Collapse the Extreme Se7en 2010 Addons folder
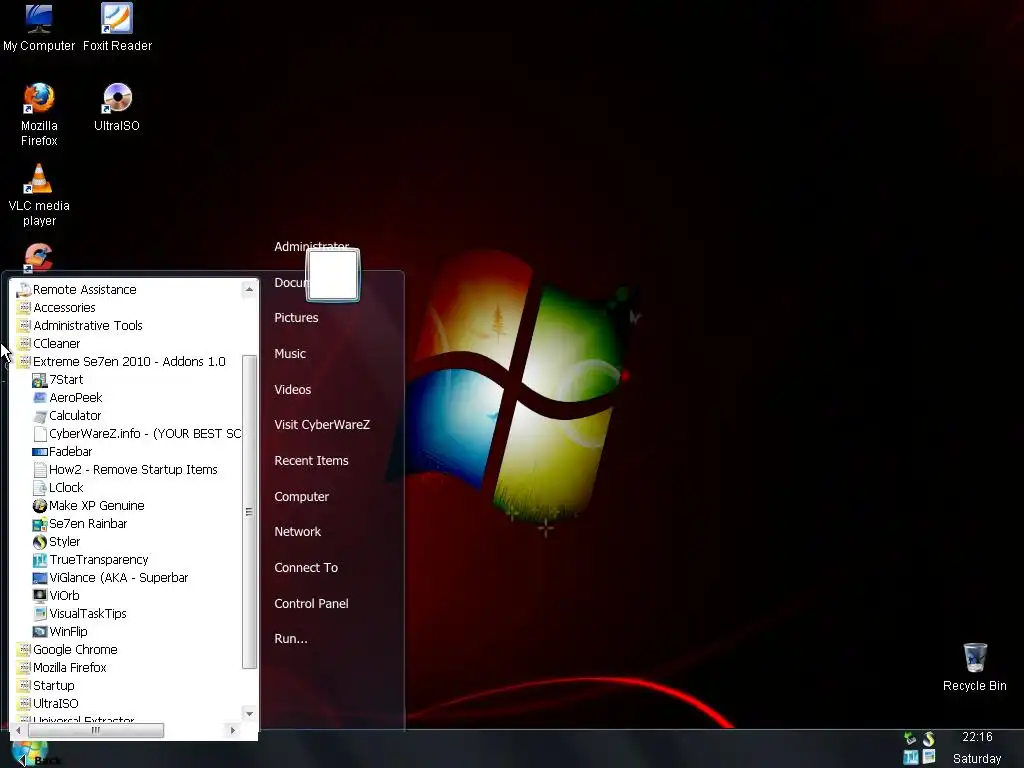Viewport: 1024px width, 768px height. click(121, 361)
